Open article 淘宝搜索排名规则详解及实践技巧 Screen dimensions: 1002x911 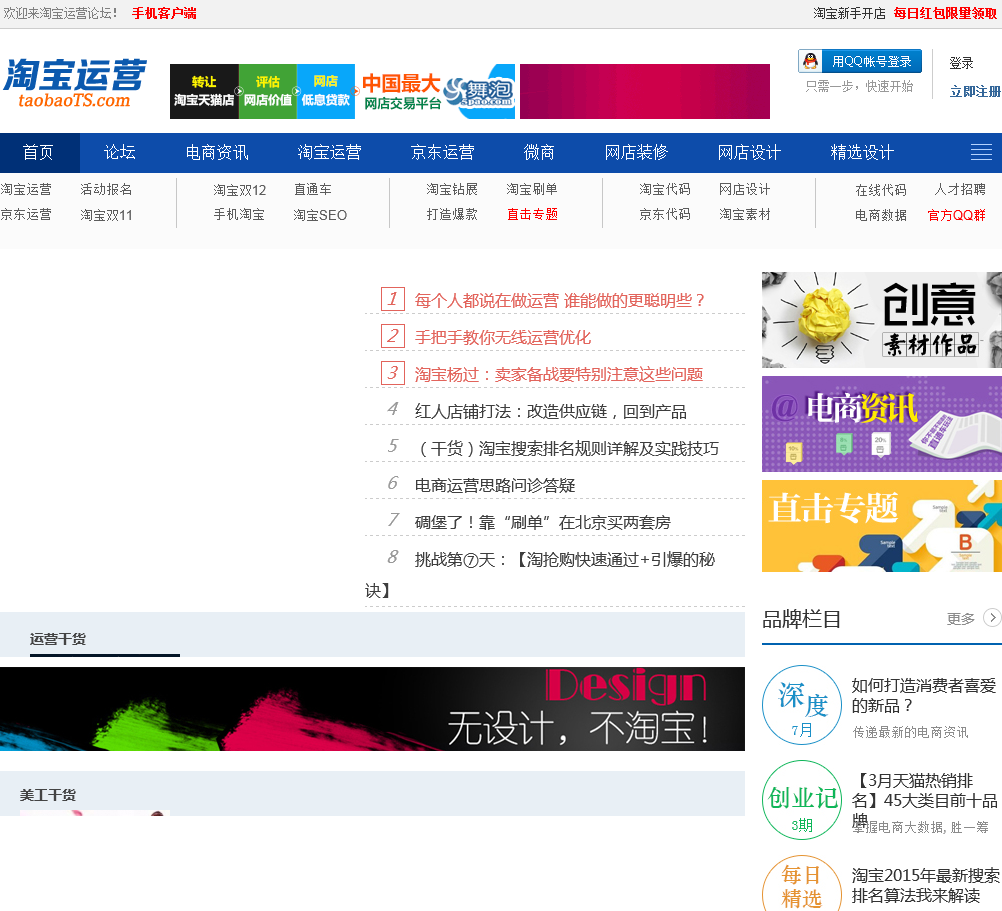tap(566, 448)
